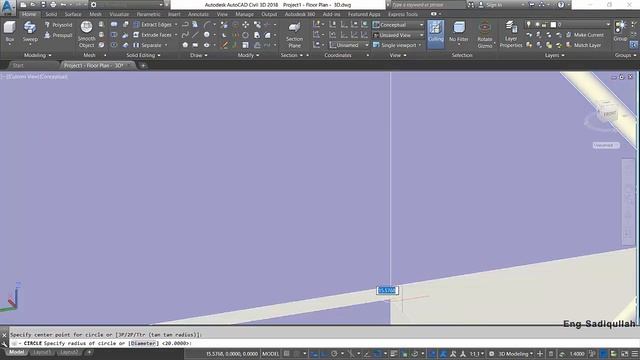The height and width of the screenshot is (360, 640).
Task: Toggle polar tracking in status bar
Action: tap(334, 354)
